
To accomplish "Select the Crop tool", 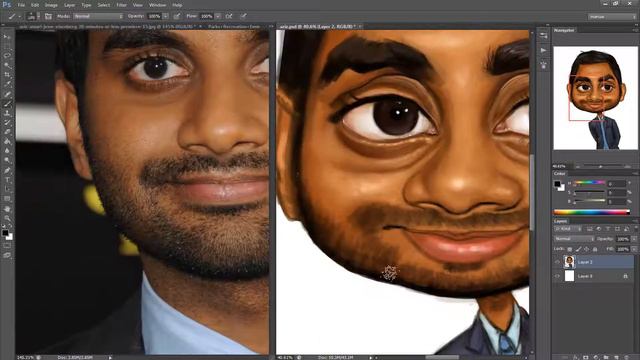I will pyautogui.click(x=7, y=75).
